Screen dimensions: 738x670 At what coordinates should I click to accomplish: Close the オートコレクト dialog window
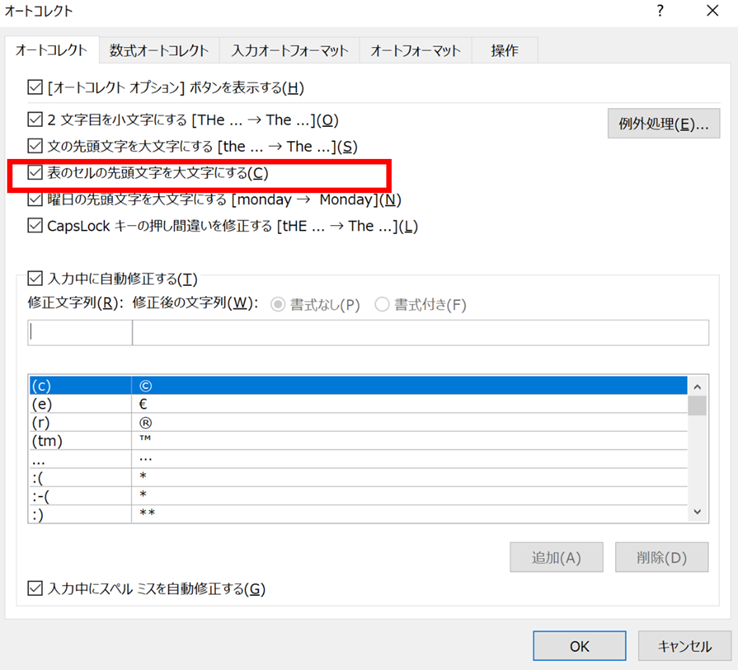712,11
